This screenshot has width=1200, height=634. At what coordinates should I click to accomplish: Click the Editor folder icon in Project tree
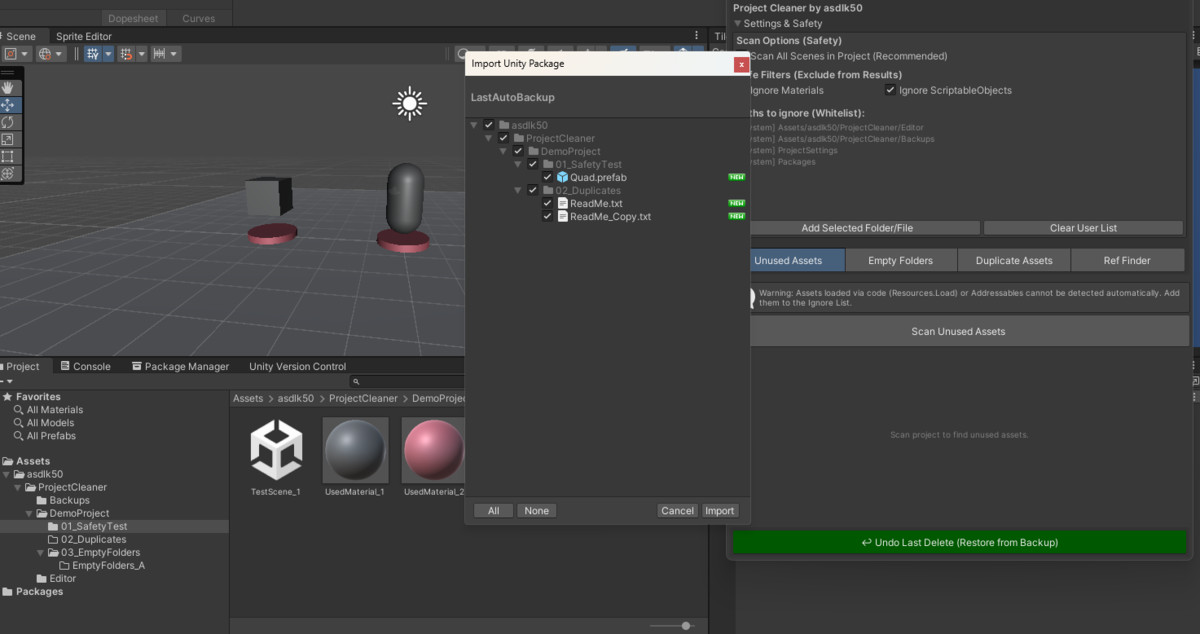click(42, 578)
